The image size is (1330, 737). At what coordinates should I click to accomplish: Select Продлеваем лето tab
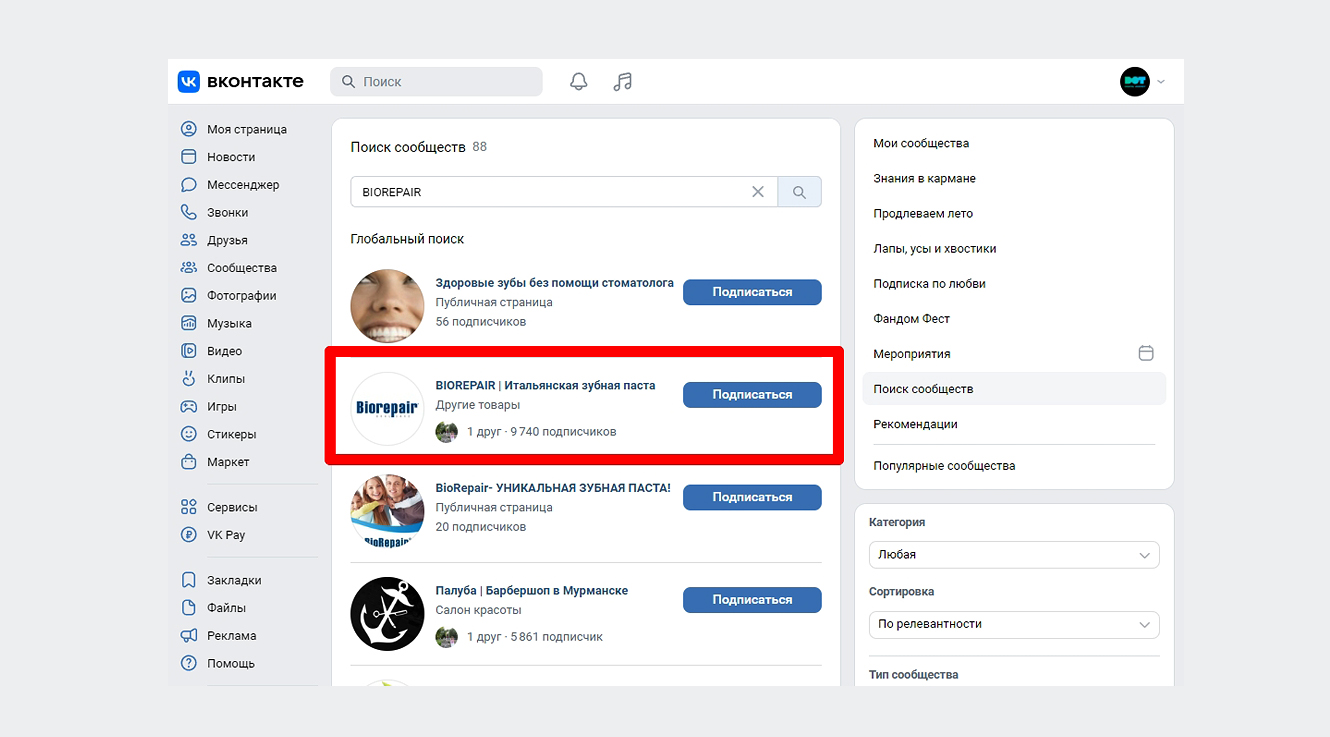tap(1014, 213)
